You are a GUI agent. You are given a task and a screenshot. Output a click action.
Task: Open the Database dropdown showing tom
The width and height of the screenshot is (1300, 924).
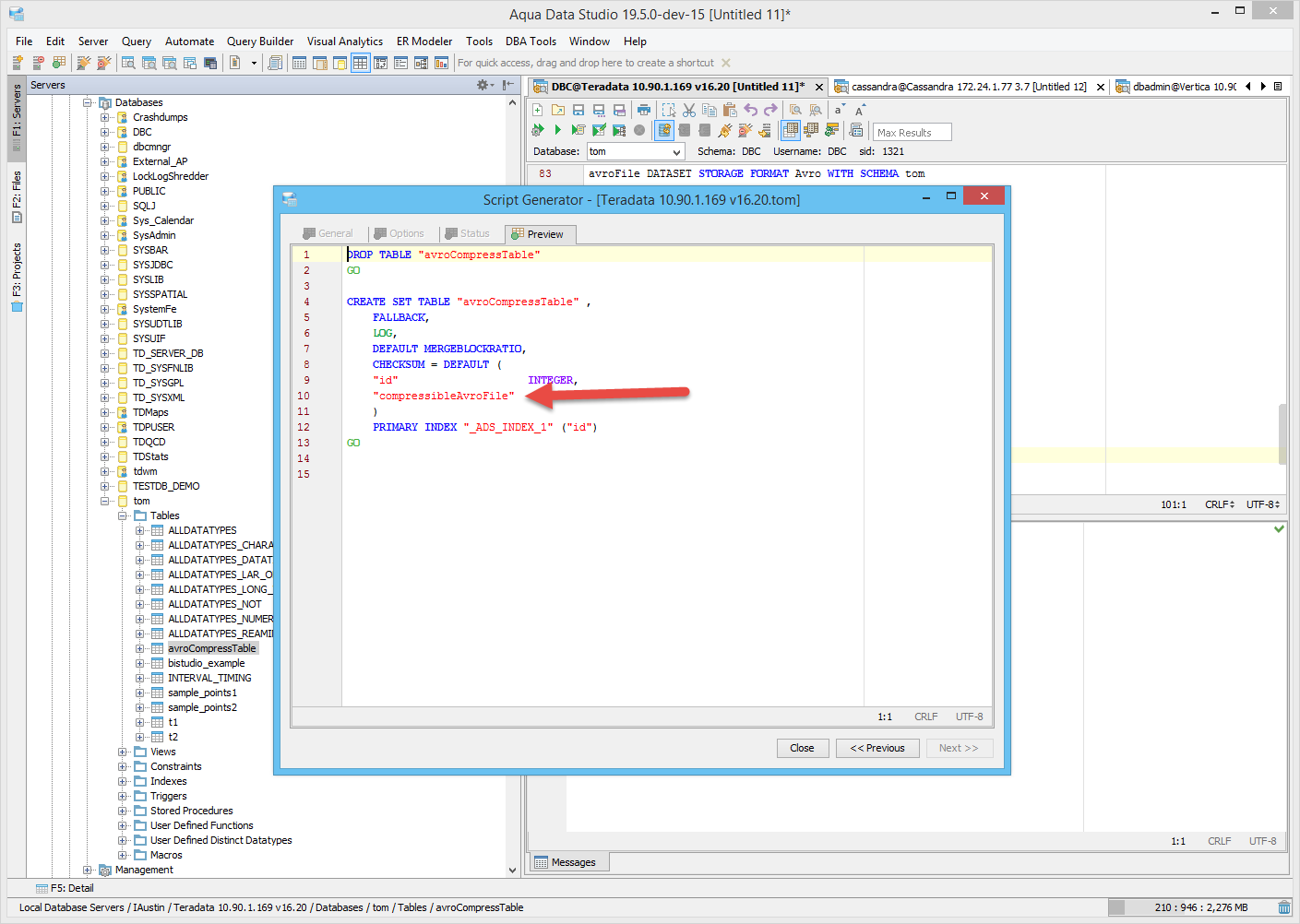[x=636, y=151]
